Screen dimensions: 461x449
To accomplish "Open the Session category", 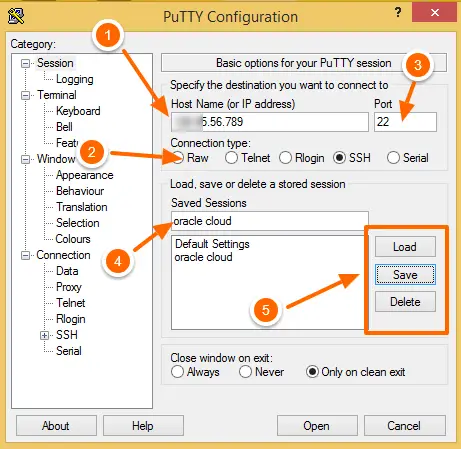I will [55, 63].
